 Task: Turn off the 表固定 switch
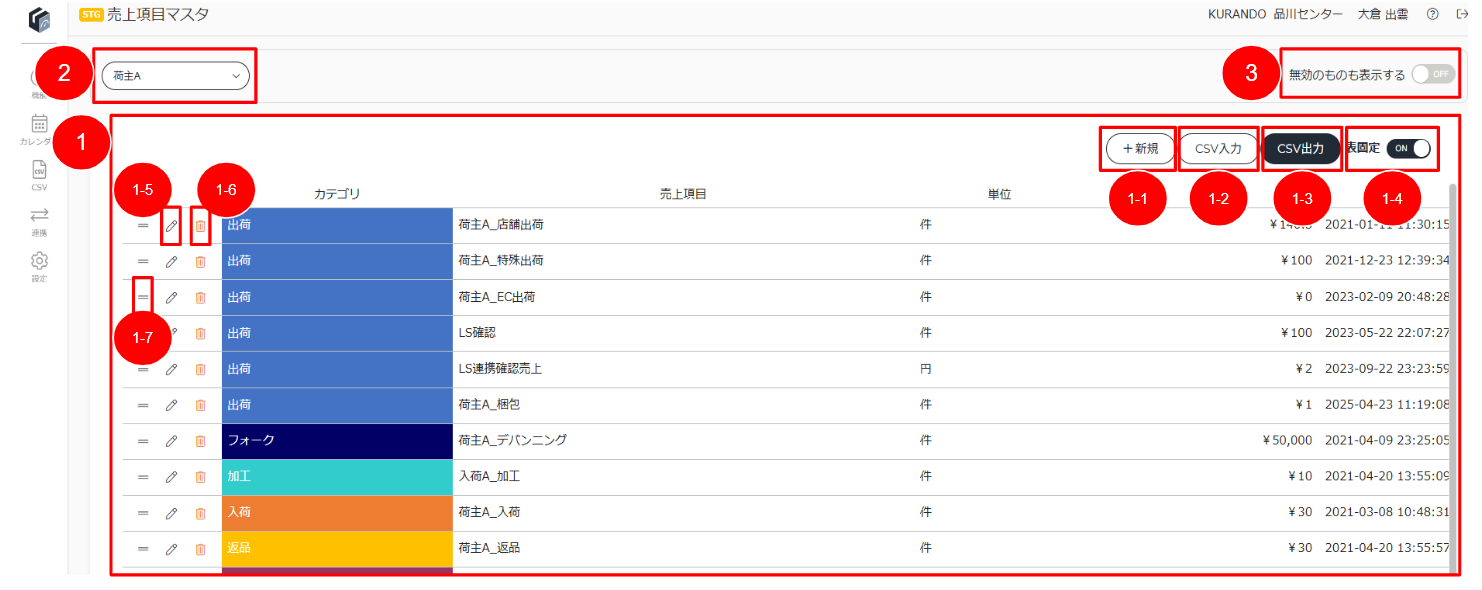pyautogui.click(x=1409, y=148)
